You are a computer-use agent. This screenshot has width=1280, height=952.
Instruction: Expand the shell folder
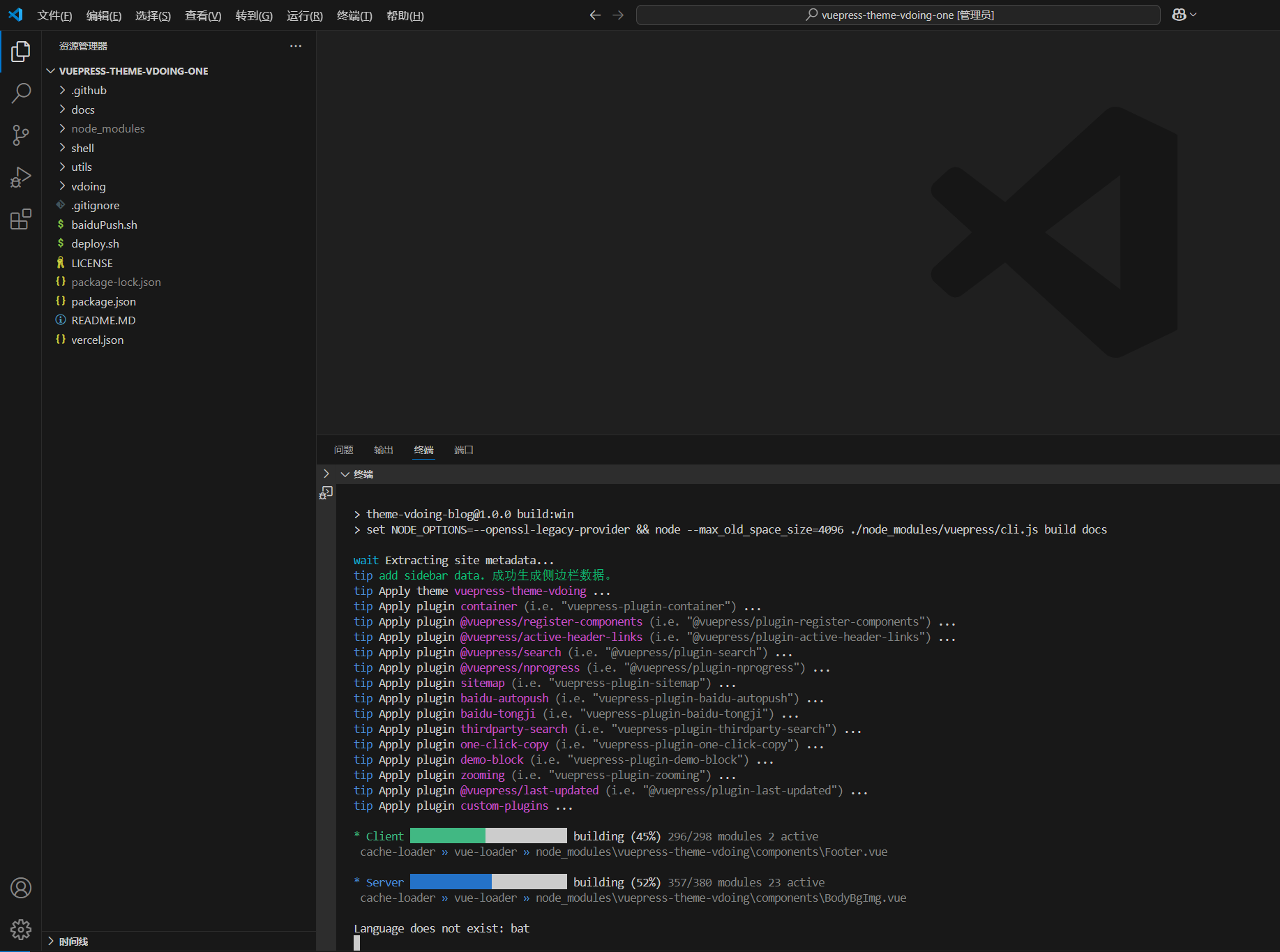click(63, 148)
